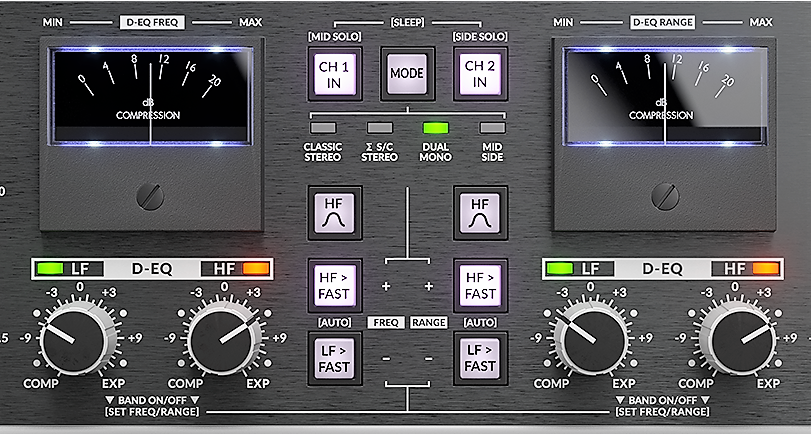The width and height of the screenshot is (811, 434).
Task: Toggle right channel LF green band LED
Action: point(560,268)
